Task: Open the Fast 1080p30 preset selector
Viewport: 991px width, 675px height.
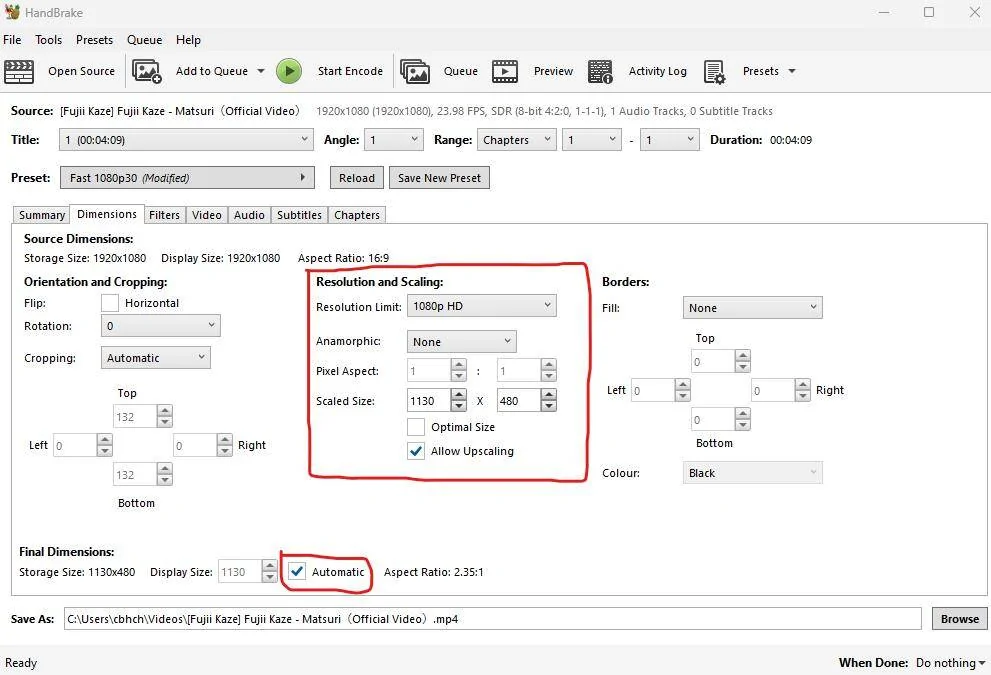Action: click(187, 178)
